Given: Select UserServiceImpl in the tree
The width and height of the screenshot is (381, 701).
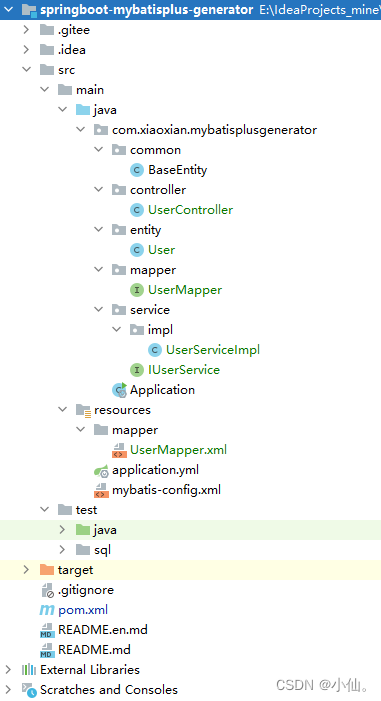Looking at the screenshot, I should pos(213,350).
